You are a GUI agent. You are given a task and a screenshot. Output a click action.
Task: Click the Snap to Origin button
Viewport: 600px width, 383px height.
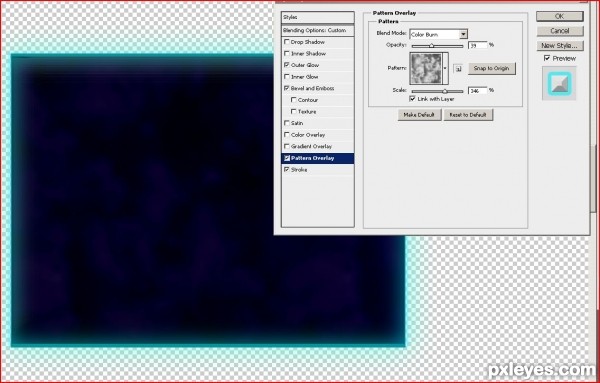(491, 68)
